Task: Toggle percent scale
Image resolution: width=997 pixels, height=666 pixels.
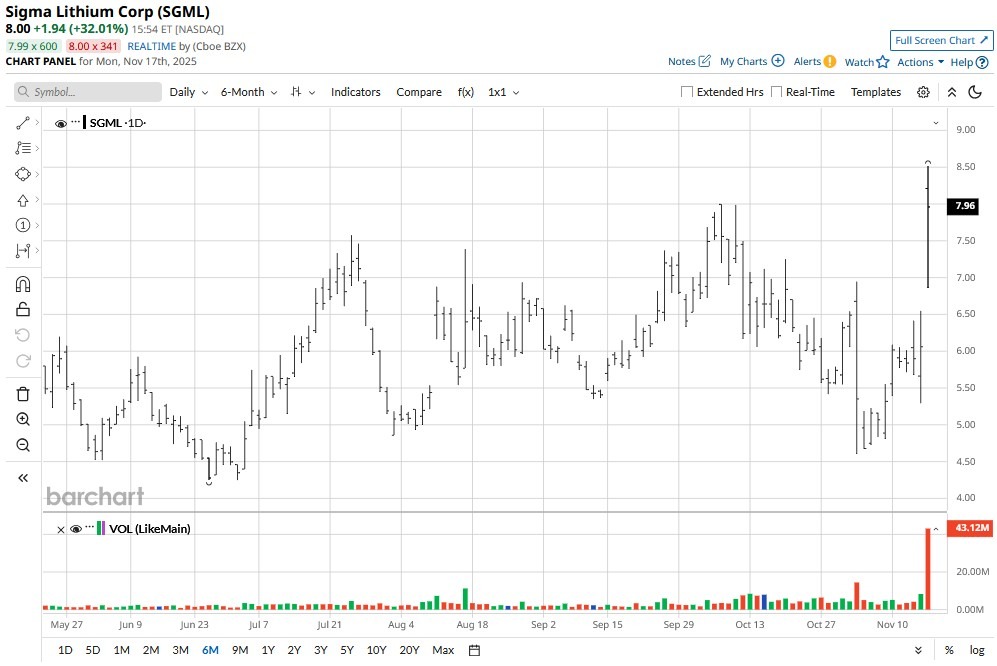Action: coord(949,650)
